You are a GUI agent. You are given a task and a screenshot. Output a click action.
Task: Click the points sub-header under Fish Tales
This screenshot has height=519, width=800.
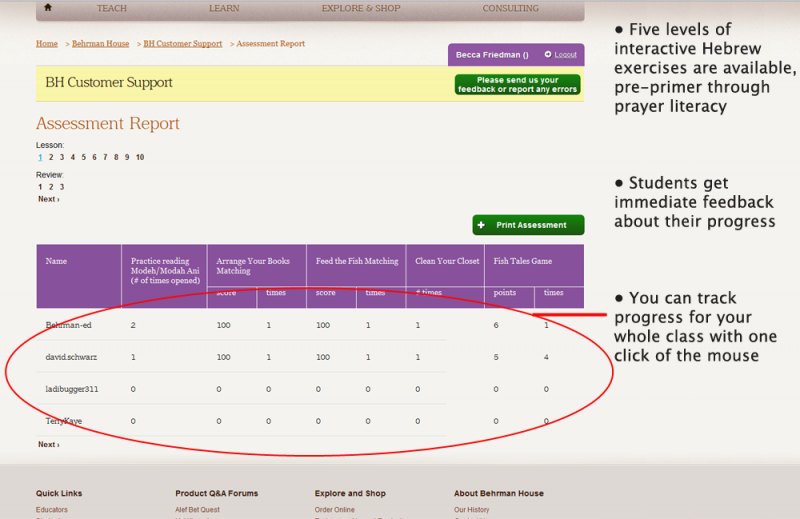tap(505, 292)
